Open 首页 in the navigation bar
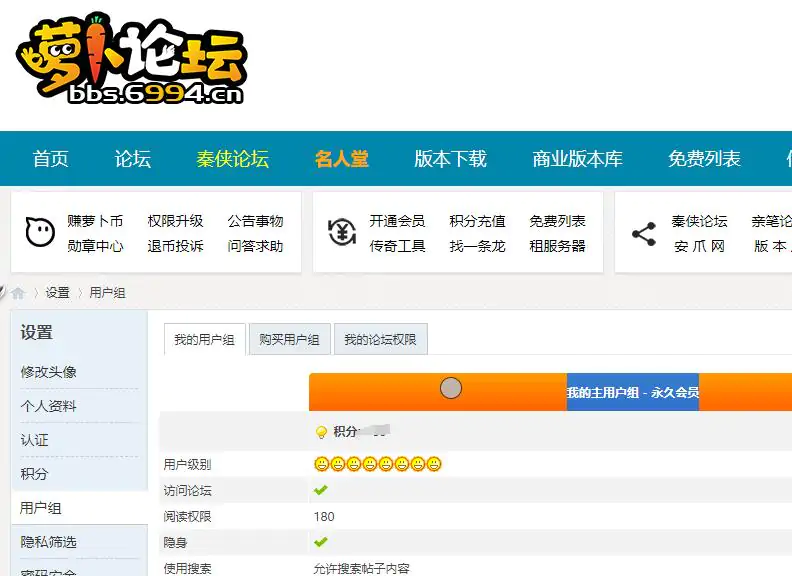The height and width of the screenshot is (576, 792). (x=51, y=159)
